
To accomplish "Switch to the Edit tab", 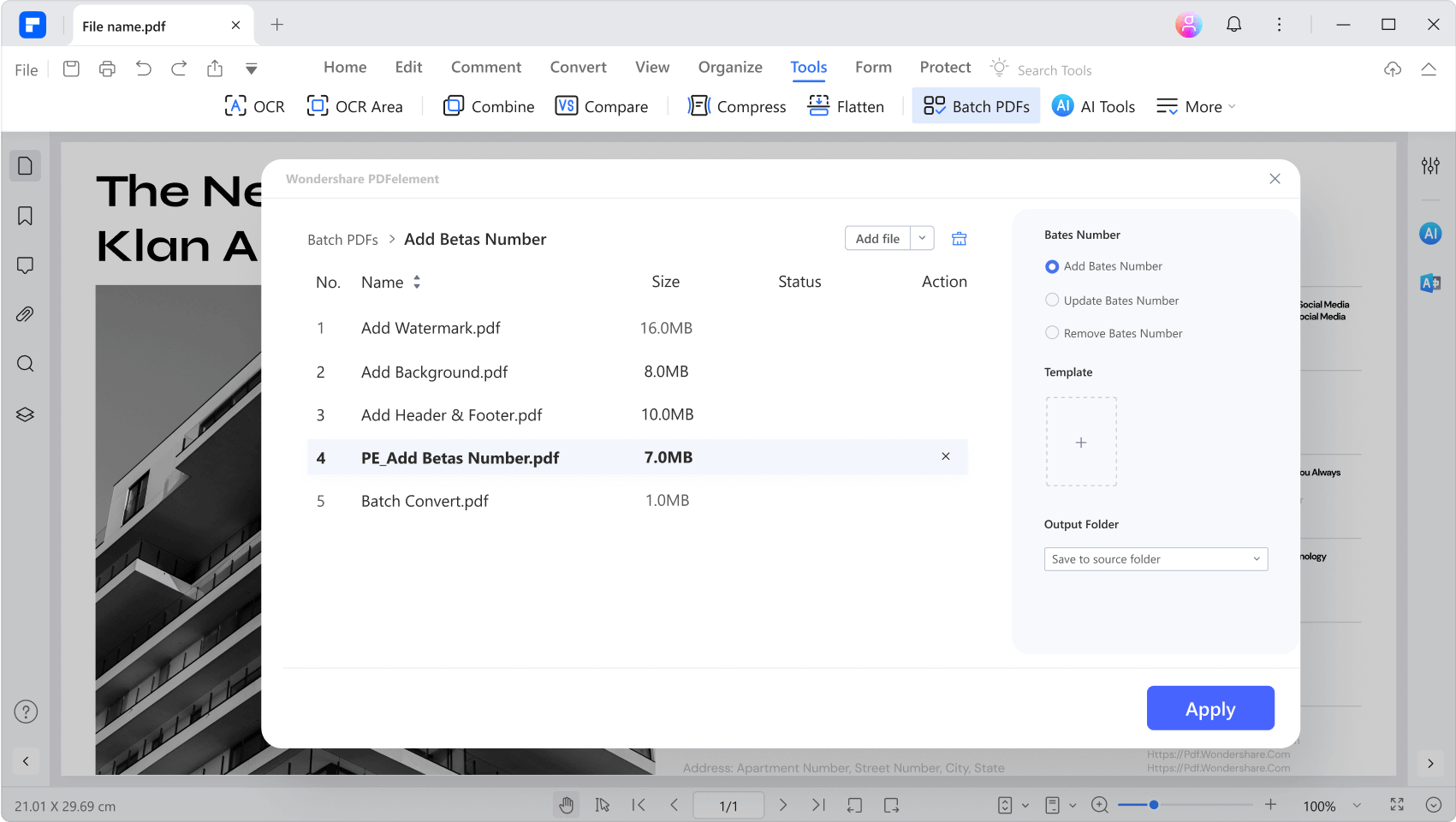I will pyautogui.click(x=408, y=68).
